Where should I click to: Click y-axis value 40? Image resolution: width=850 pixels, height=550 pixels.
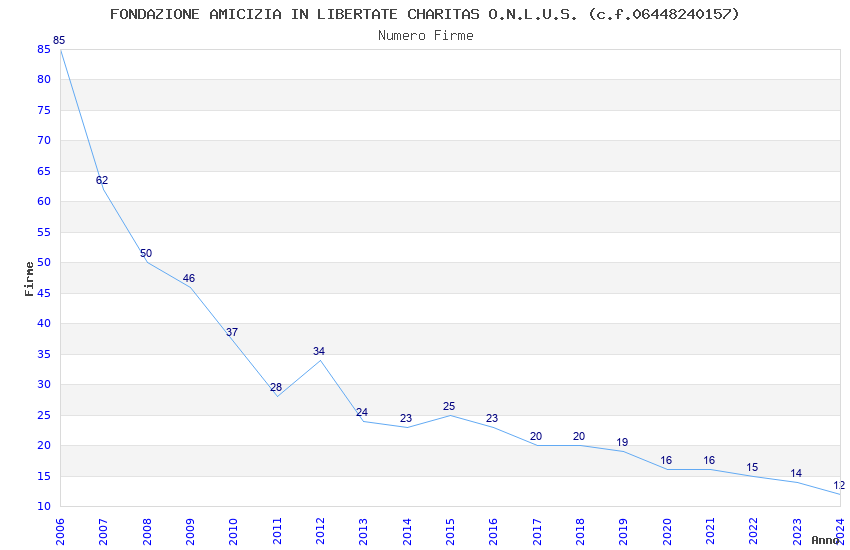point(44,323)
